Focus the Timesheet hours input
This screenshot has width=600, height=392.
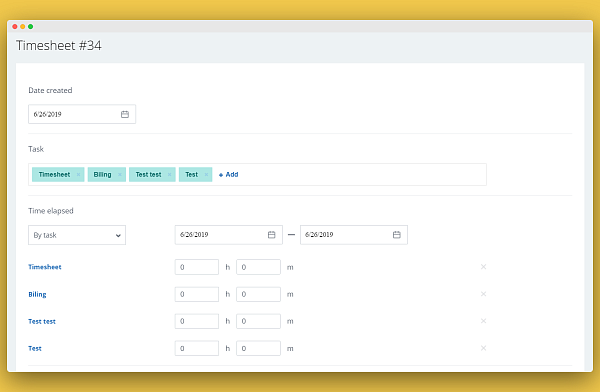pyautogui.click(x=197, y=267)
